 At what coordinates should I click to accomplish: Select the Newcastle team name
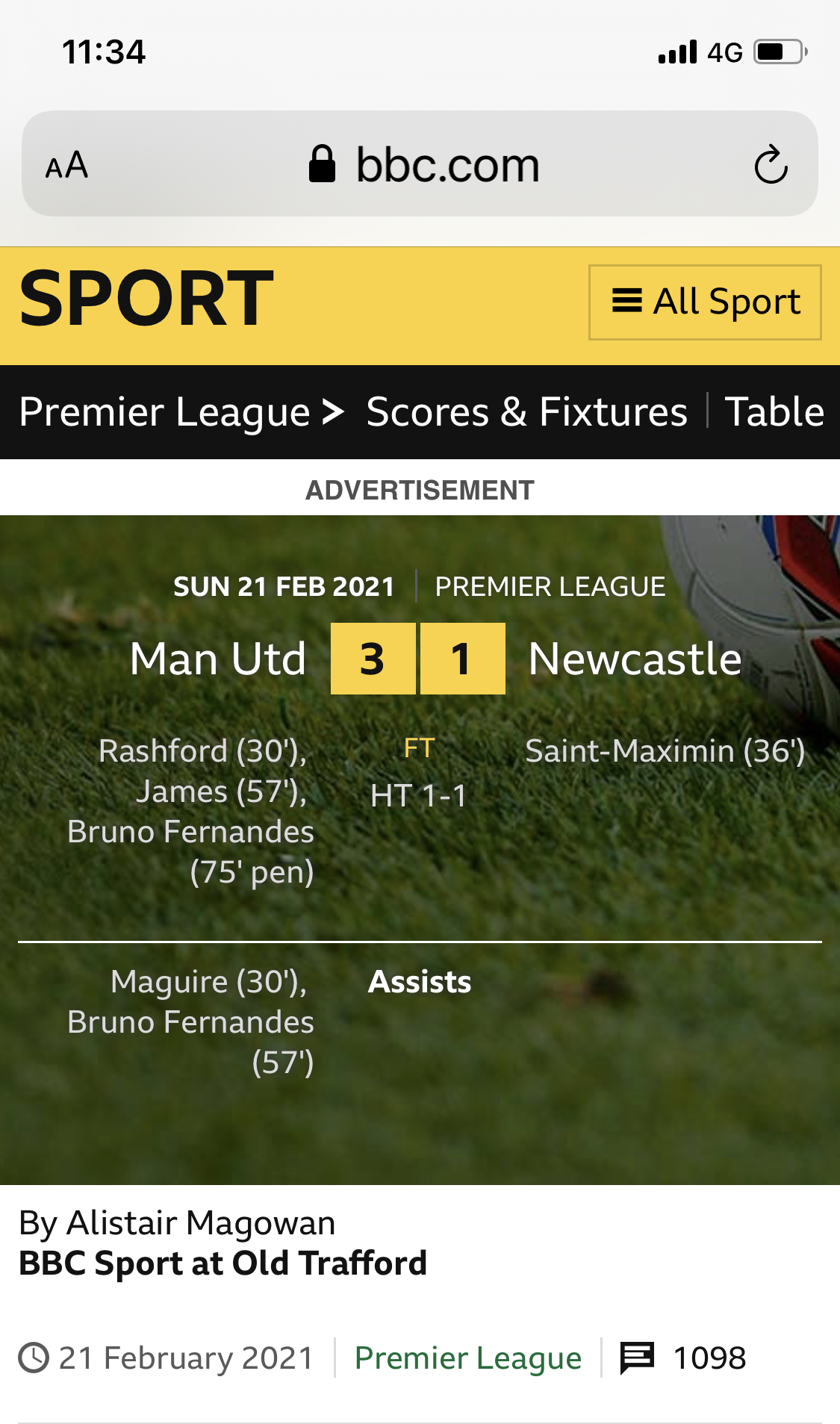(635, 659)
